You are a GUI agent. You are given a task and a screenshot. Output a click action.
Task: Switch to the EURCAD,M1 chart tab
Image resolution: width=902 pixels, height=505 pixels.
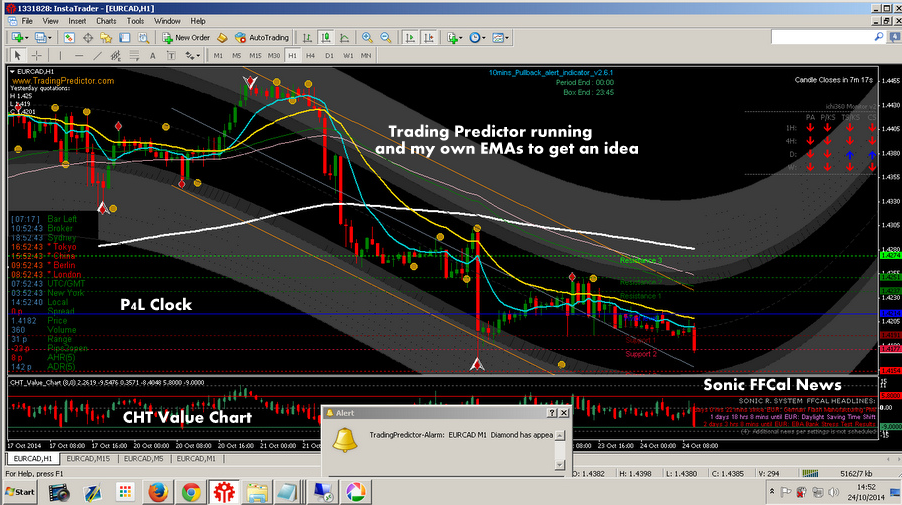(x=196, y=458)
